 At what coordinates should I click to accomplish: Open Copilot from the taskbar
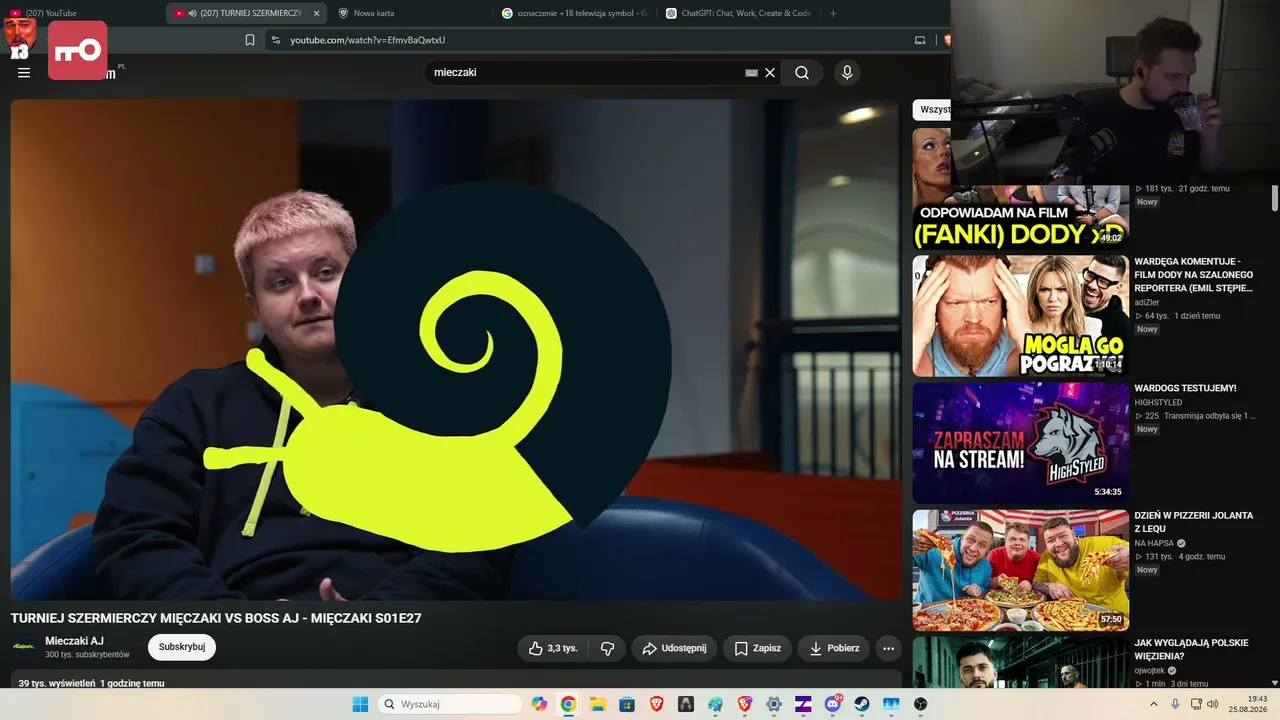[540, 704]
